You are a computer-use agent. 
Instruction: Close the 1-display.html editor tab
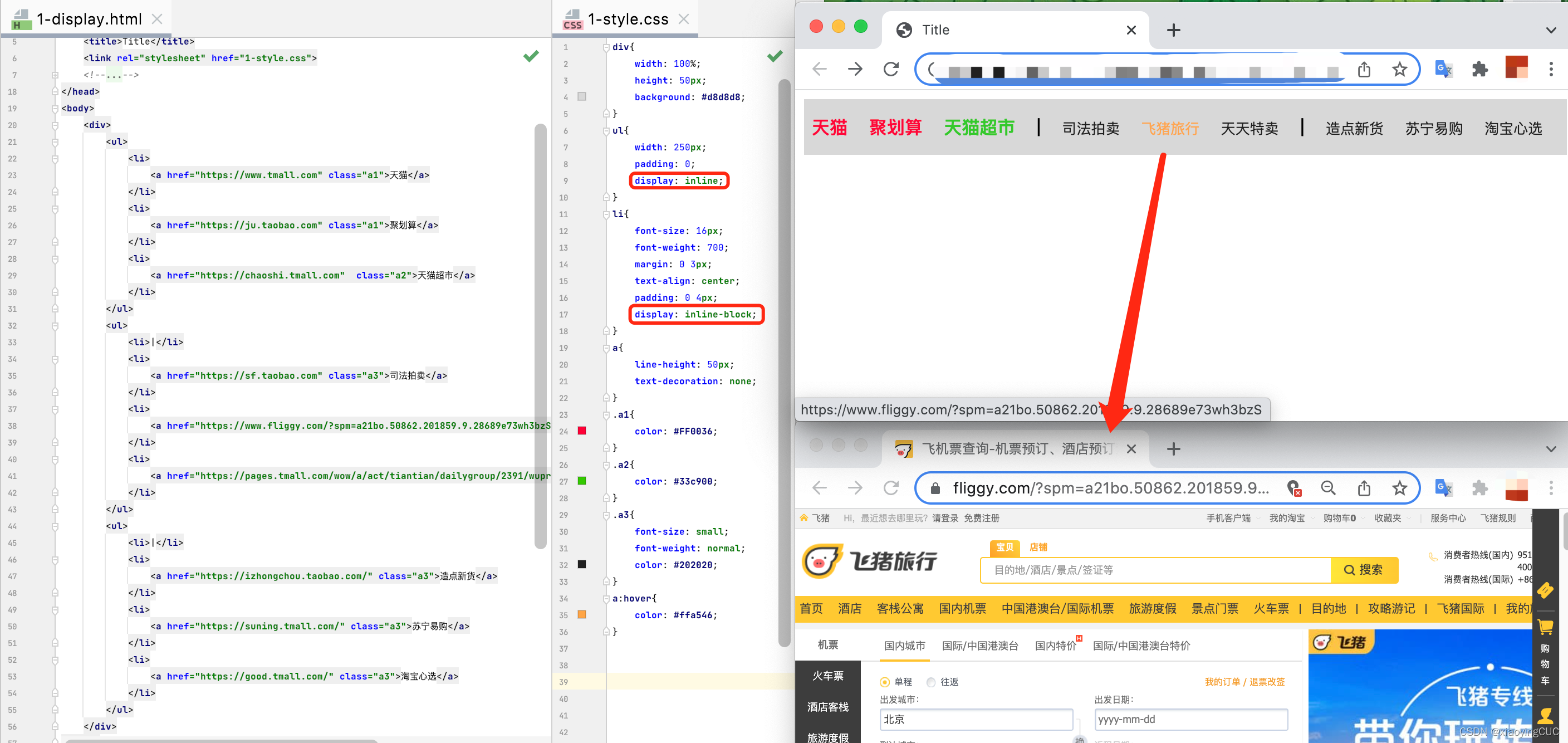(x=157, y=19)
